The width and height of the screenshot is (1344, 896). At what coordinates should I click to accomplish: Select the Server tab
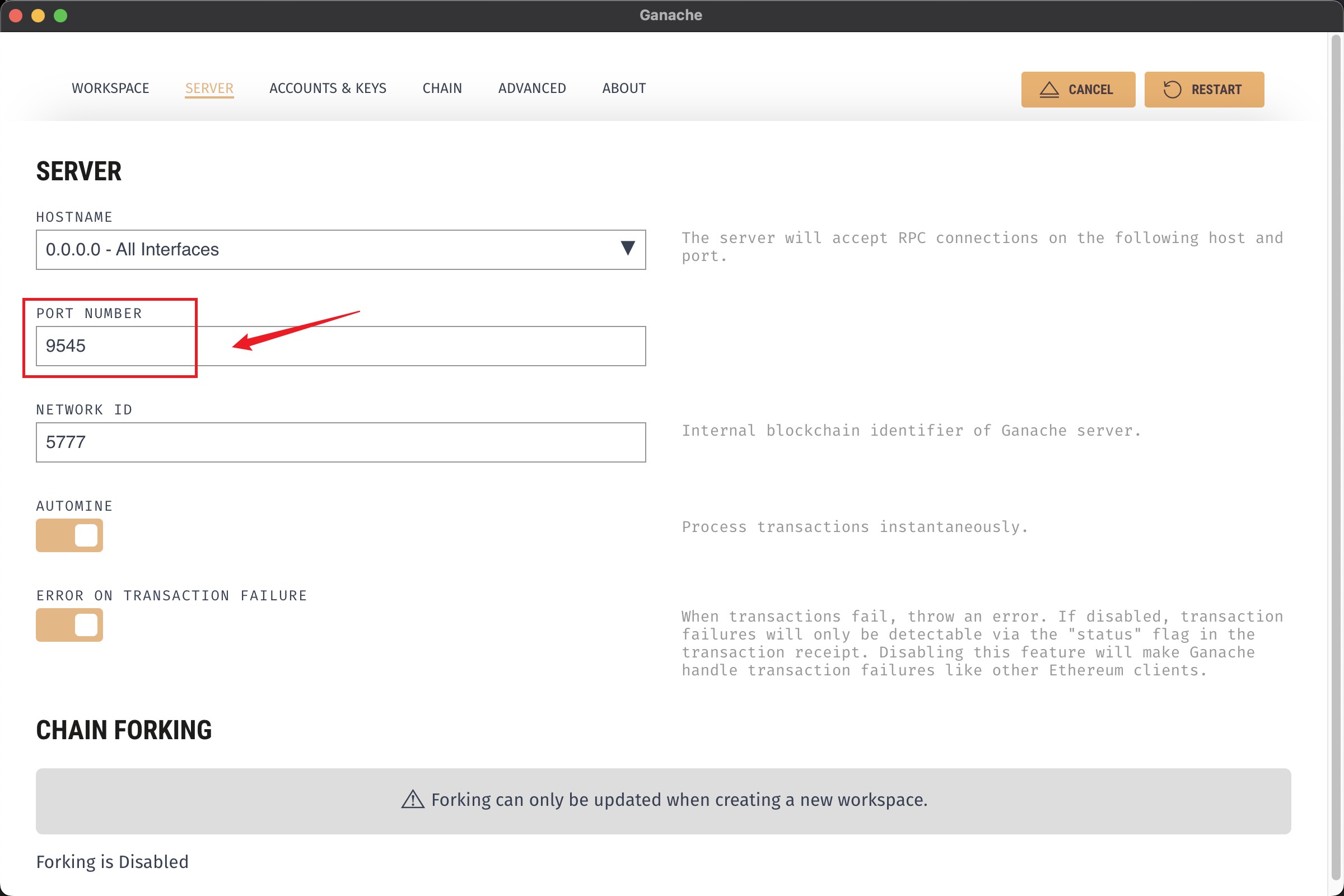[x=209, y=88]
